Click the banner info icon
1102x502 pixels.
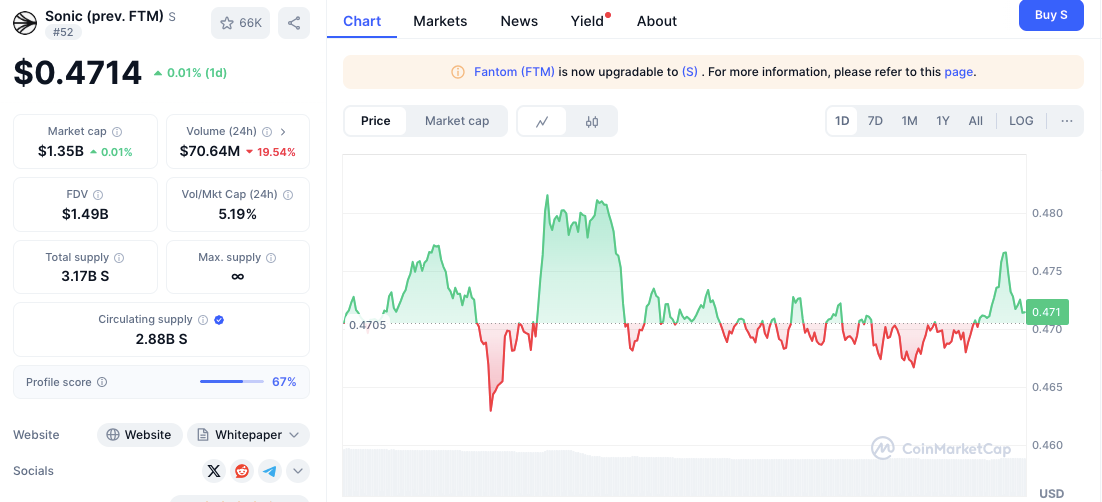pyautogui.click(x=458, y=72)
